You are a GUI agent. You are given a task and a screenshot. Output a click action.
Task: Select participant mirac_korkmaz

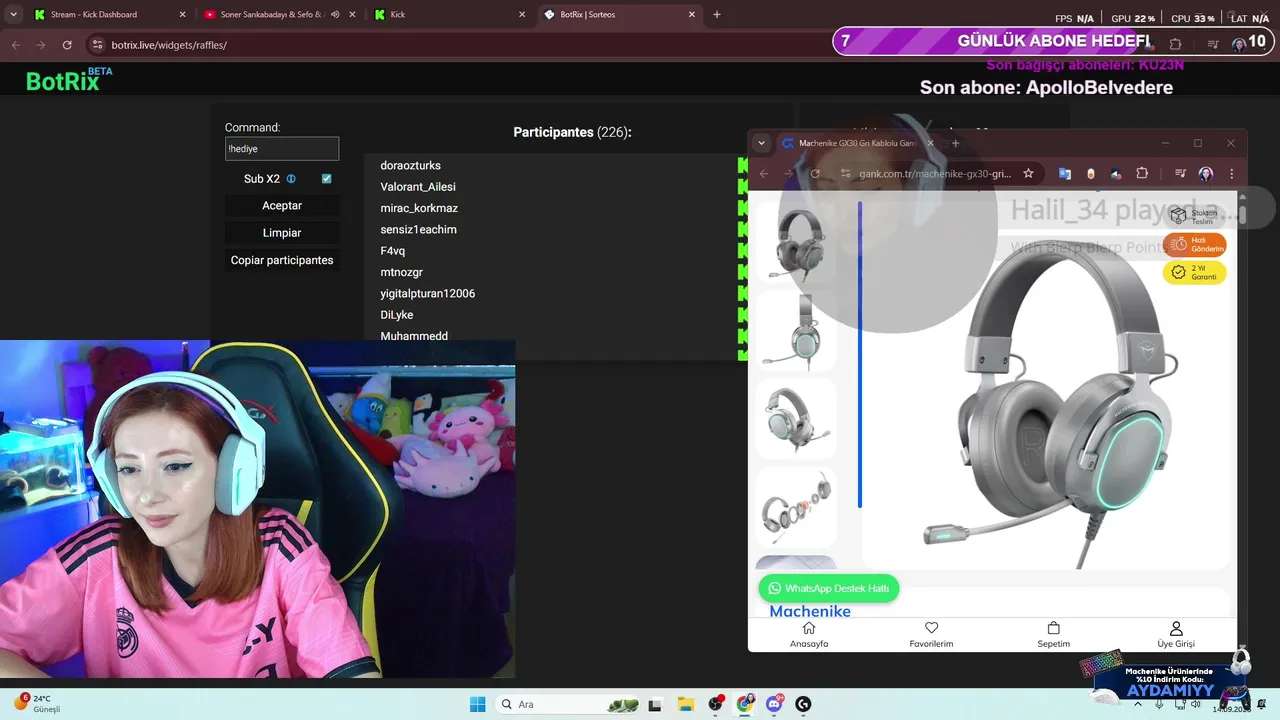419,208
